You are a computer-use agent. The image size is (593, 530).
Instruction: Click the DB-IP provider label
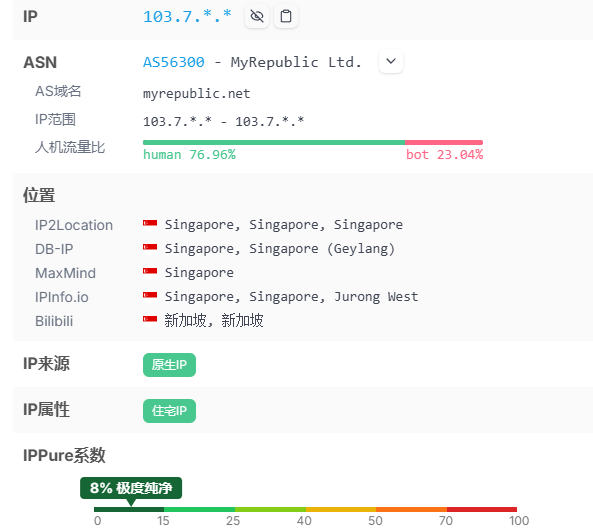click(54, 249)
